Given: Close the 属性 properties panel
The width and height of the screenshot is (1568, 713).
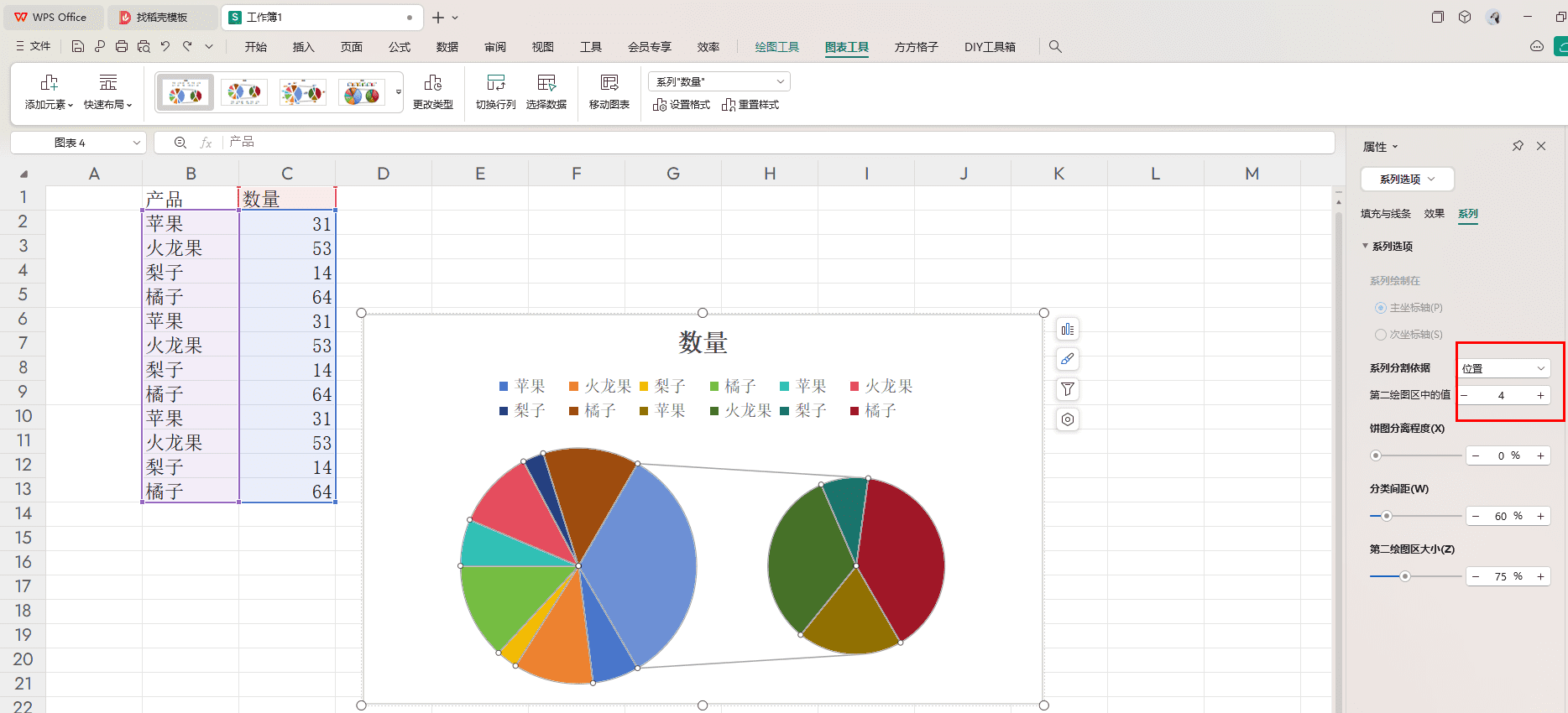Looking at the screenshot, I should click(x=1541, y=146).
